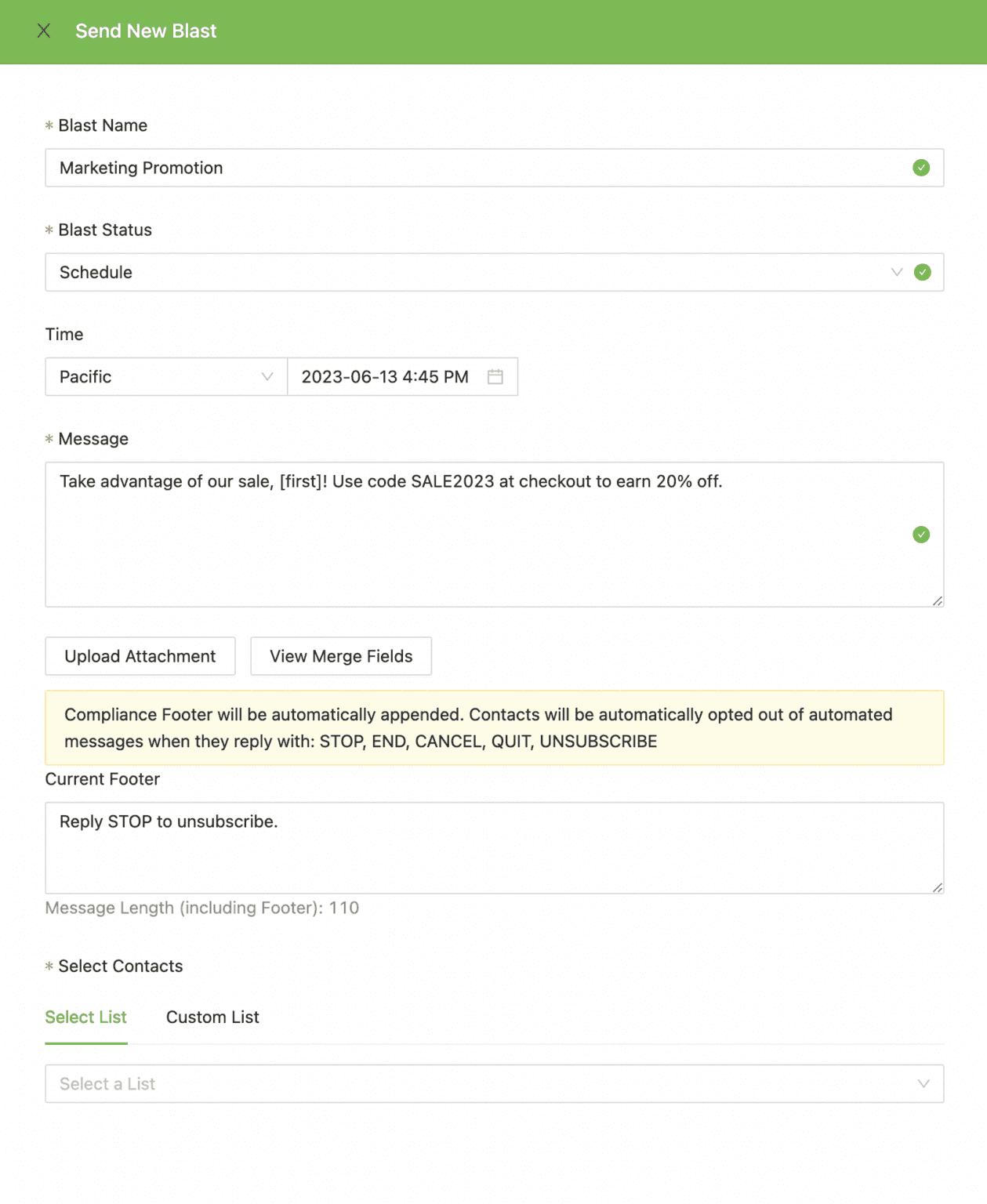
Task: Open the date and time picker field
Action: [402, 377]
